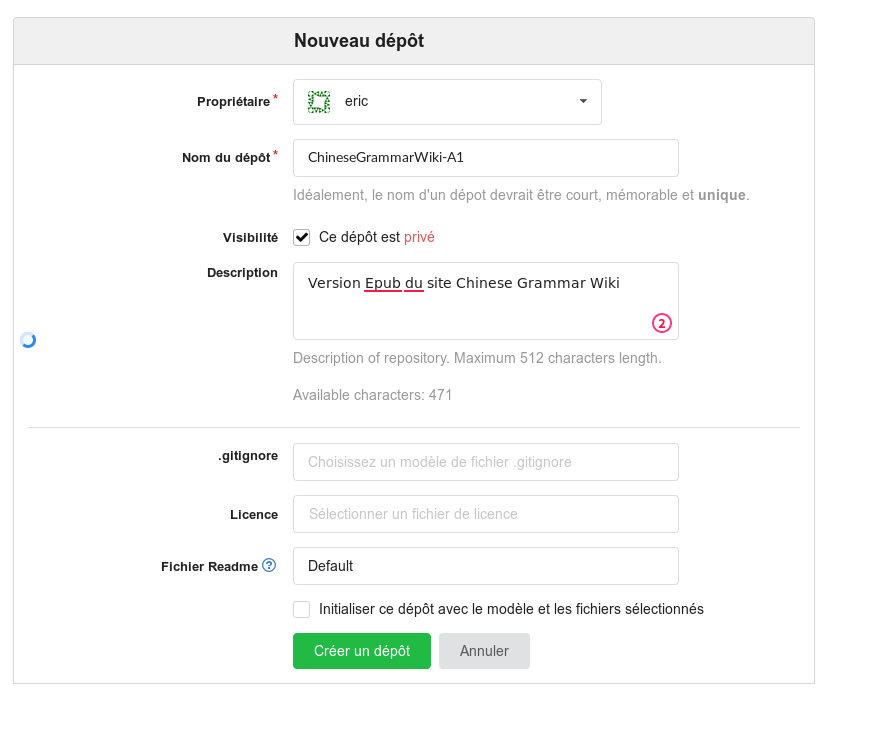The width and height of the screenshot is (879, 743).
Task: Click the red numbered annotation badge
Action: (x=662, y=323)
